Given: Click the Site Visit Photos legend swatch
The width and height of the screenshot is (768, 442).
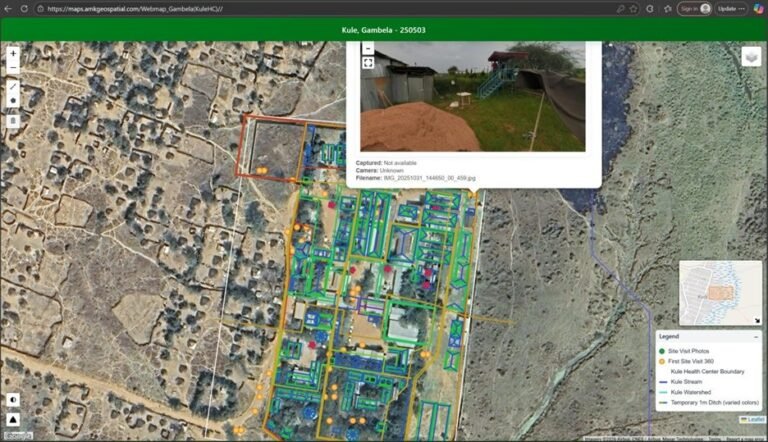Looking at the screenshot, I should 662,351.
